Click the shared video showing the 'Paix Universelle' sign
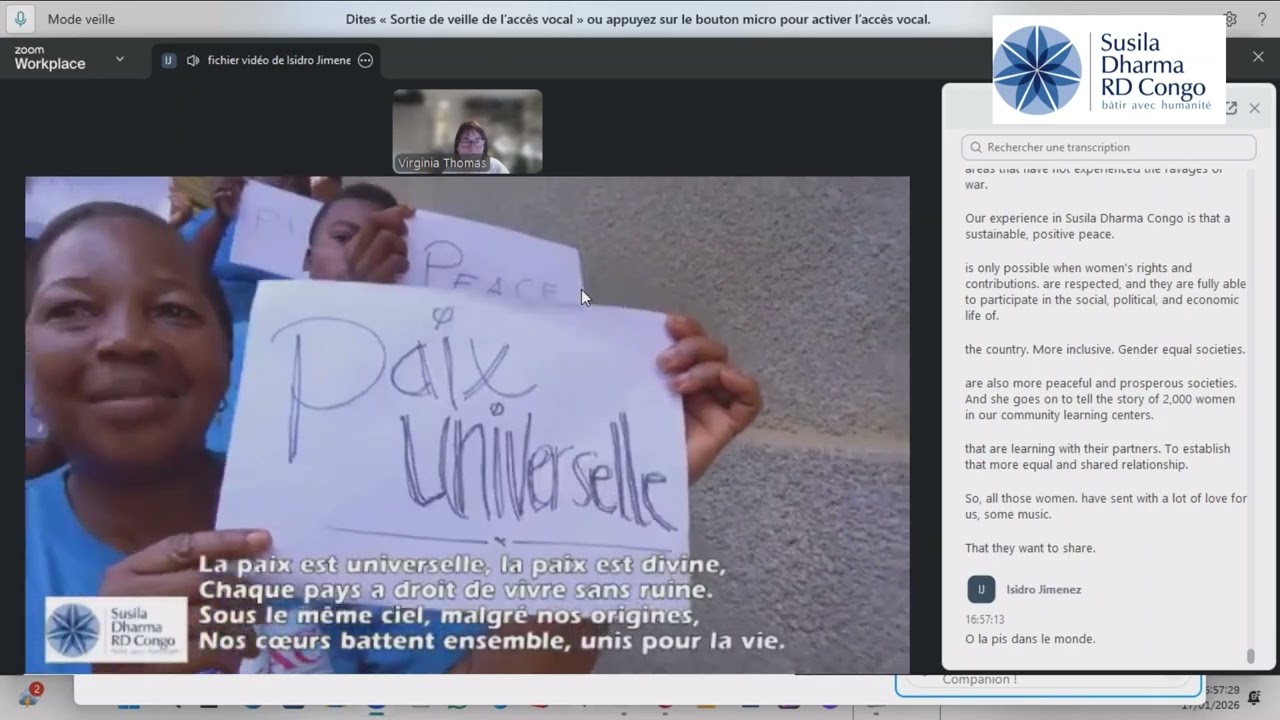1280x720 pixels. [467, 425]
